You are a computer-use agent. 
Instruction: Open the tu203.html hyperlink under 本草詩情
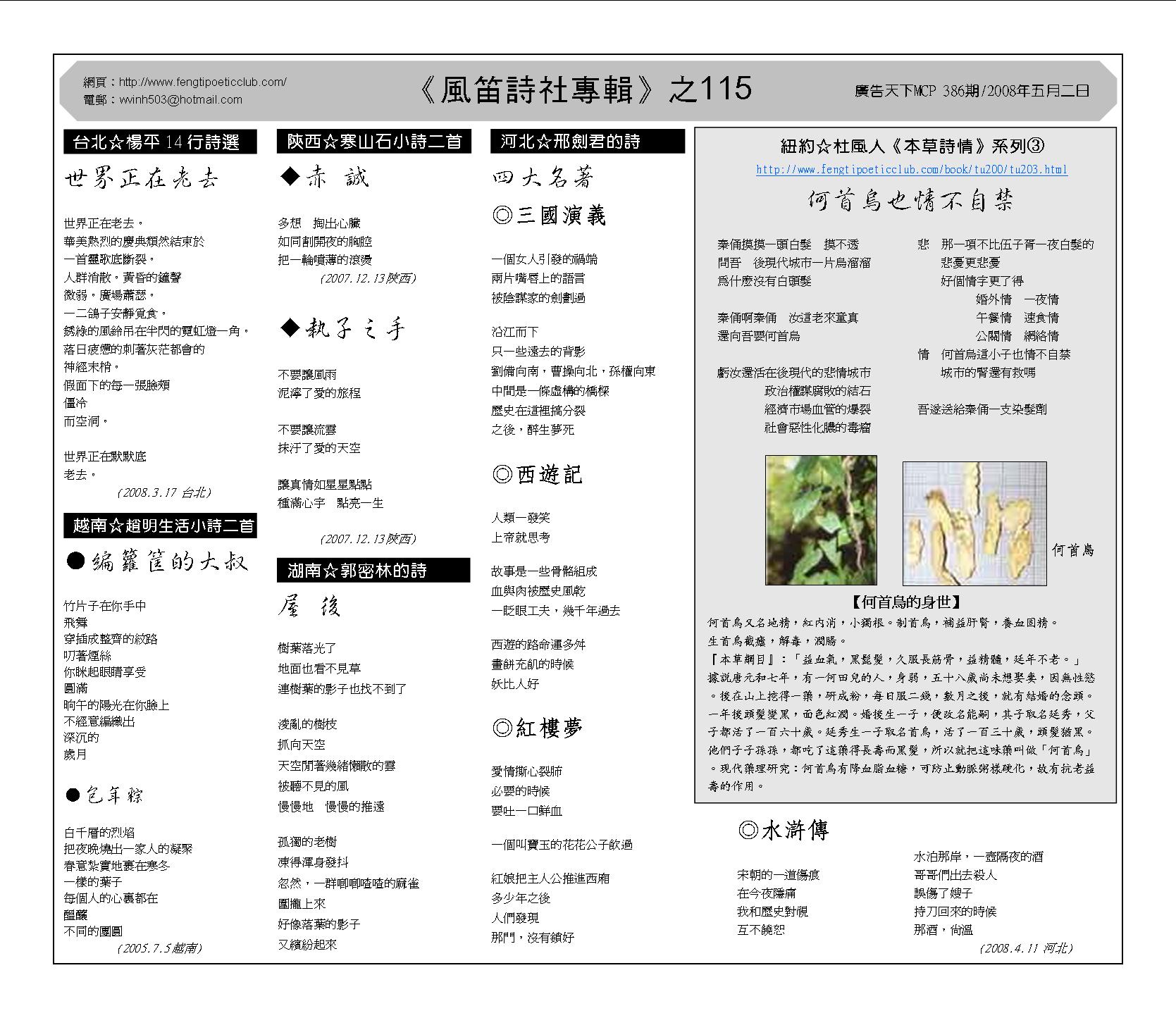click(911, 170)
